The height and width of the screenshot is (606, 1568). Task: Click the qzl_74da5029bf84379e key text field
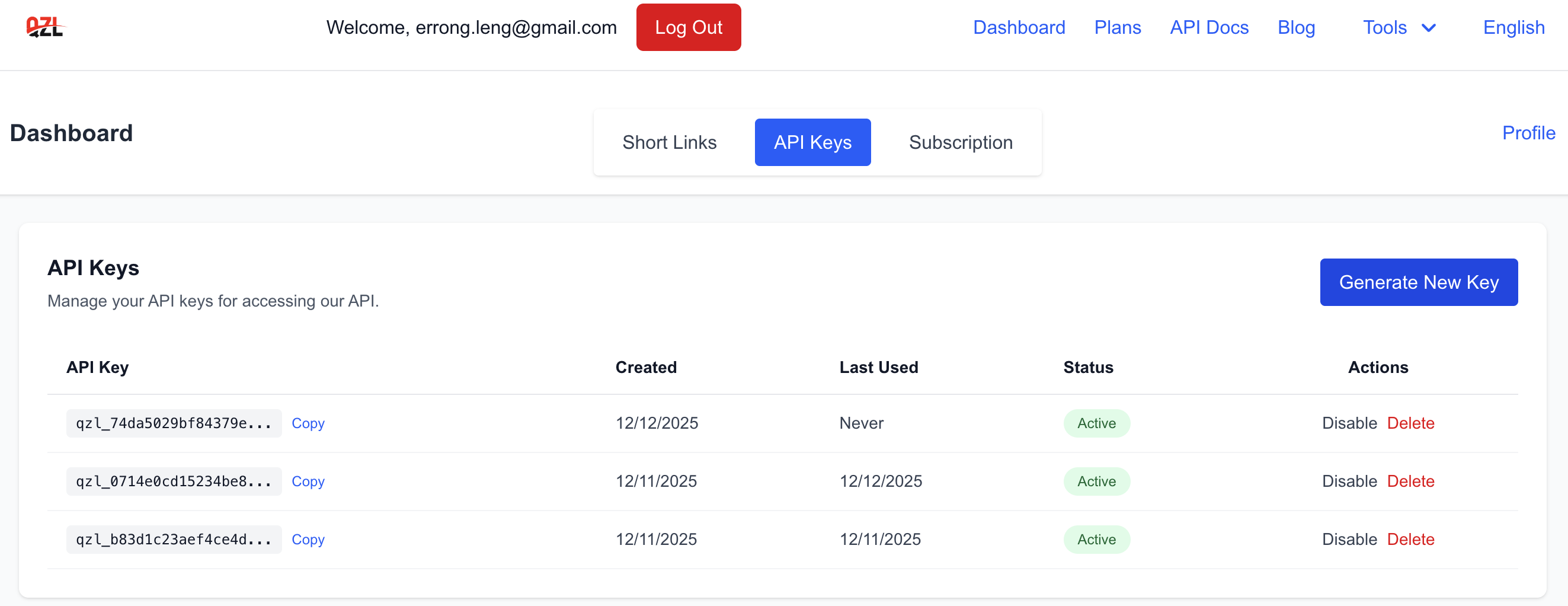(174, 423)
